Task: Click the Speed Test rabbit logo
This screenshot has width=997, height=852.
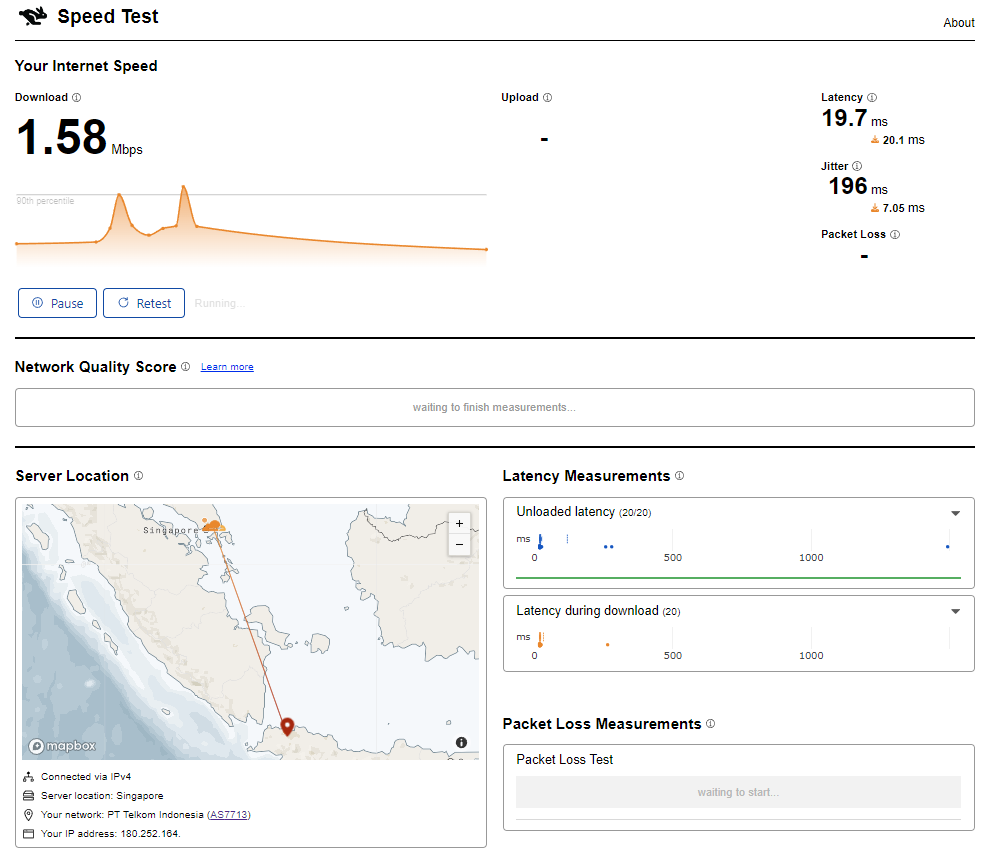Action: pos(33,17)
